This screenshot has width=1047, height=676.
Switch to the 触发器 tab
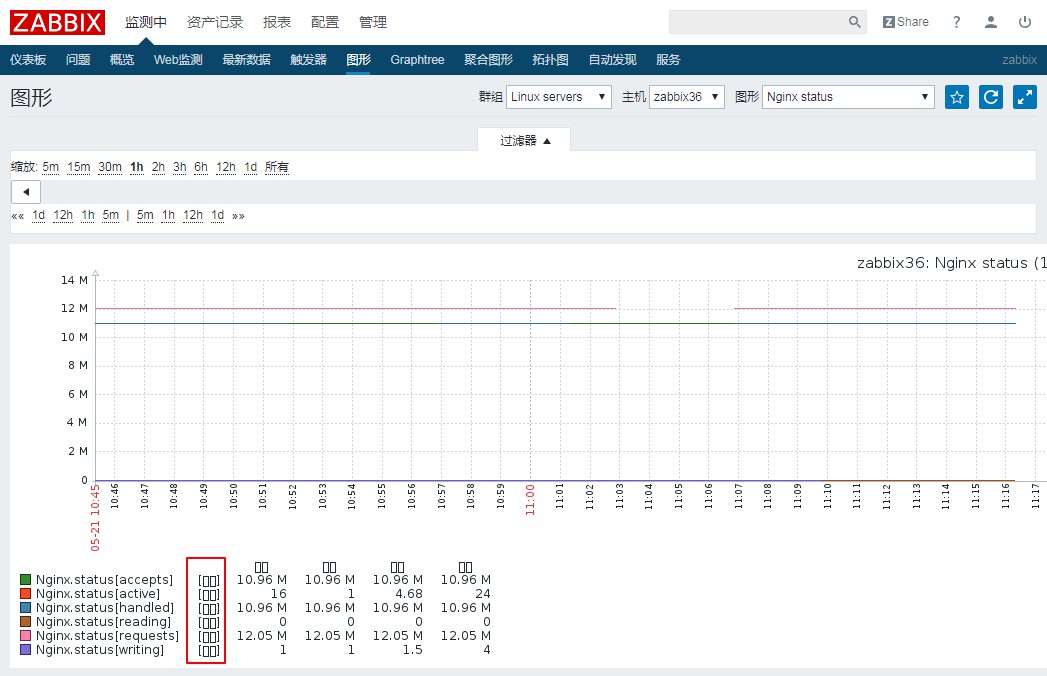(x=308, y=60)
